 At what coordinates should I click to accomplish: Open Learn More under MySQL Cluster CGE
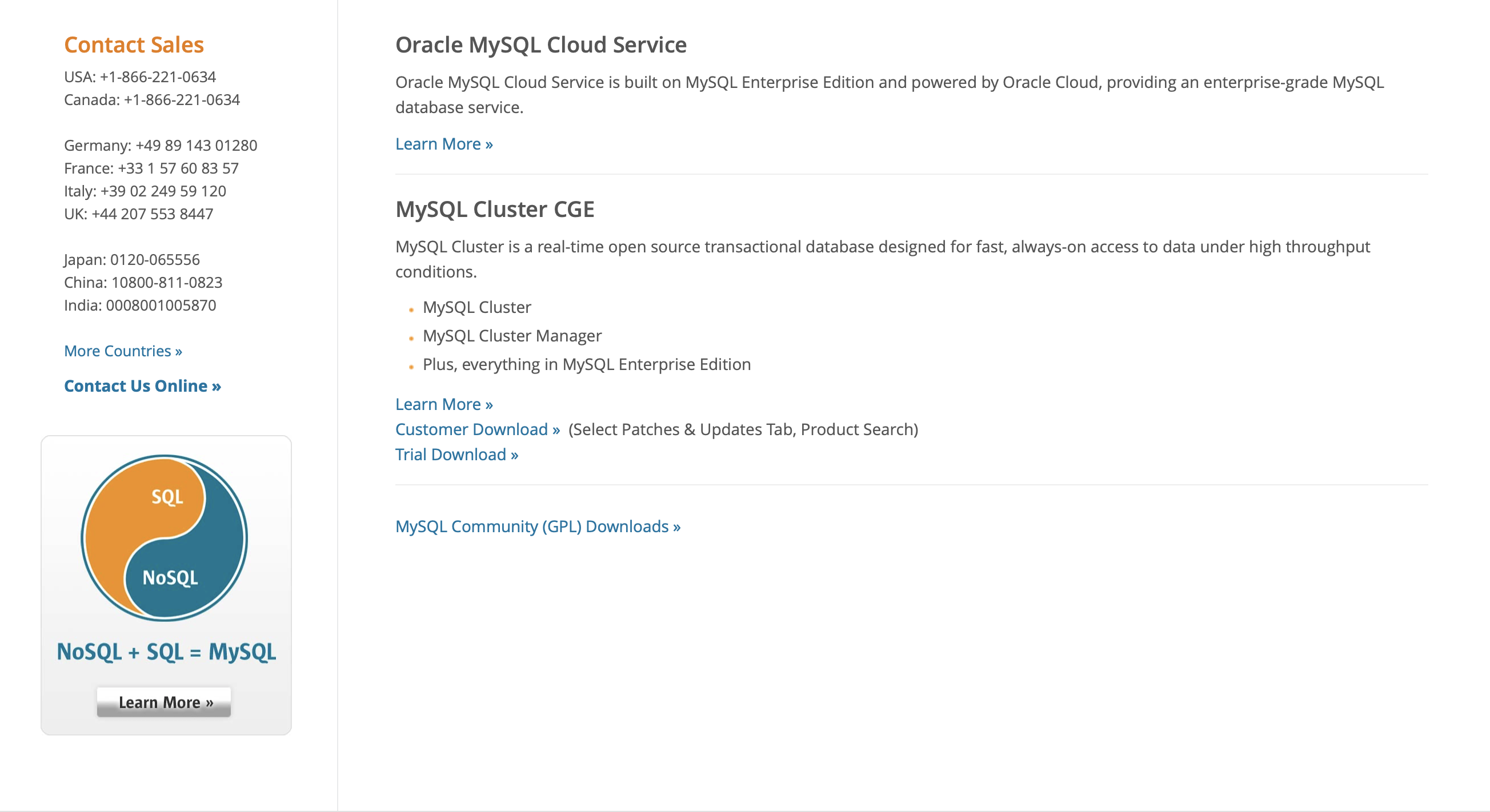(444, 404)
